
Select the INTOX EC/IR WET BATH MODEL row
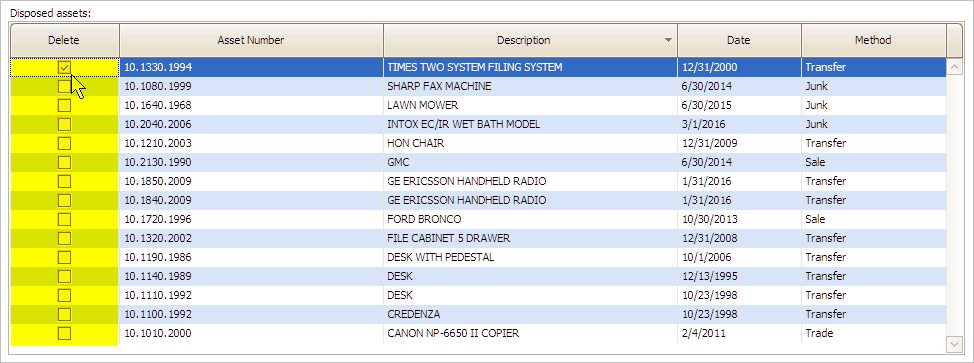pyautogui.click(x=478, y=124)
